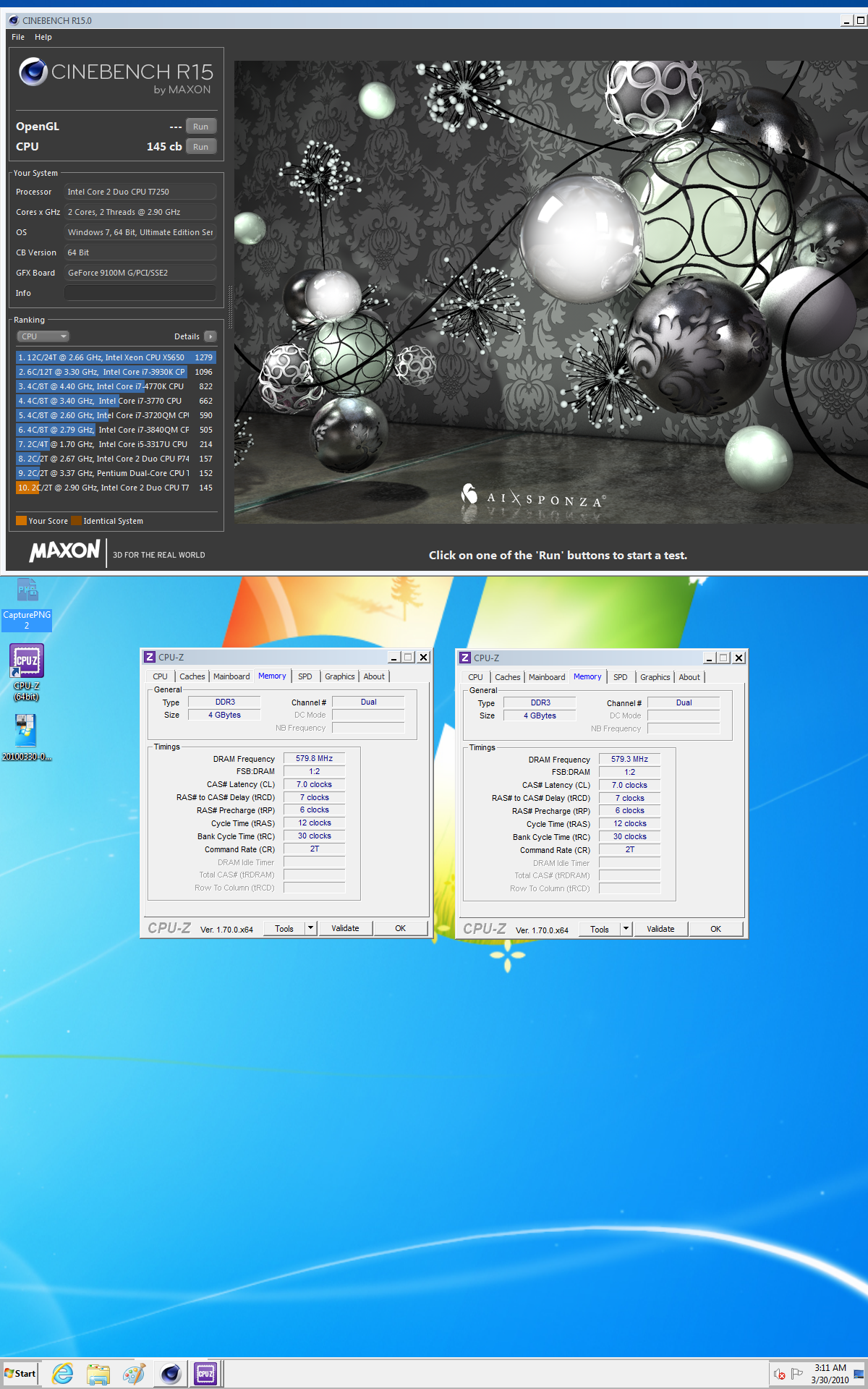The width and height of the screenshot is (868, 1389).
Task: Click the Cinebench title bar icon
Action: [x=13, y=20]
